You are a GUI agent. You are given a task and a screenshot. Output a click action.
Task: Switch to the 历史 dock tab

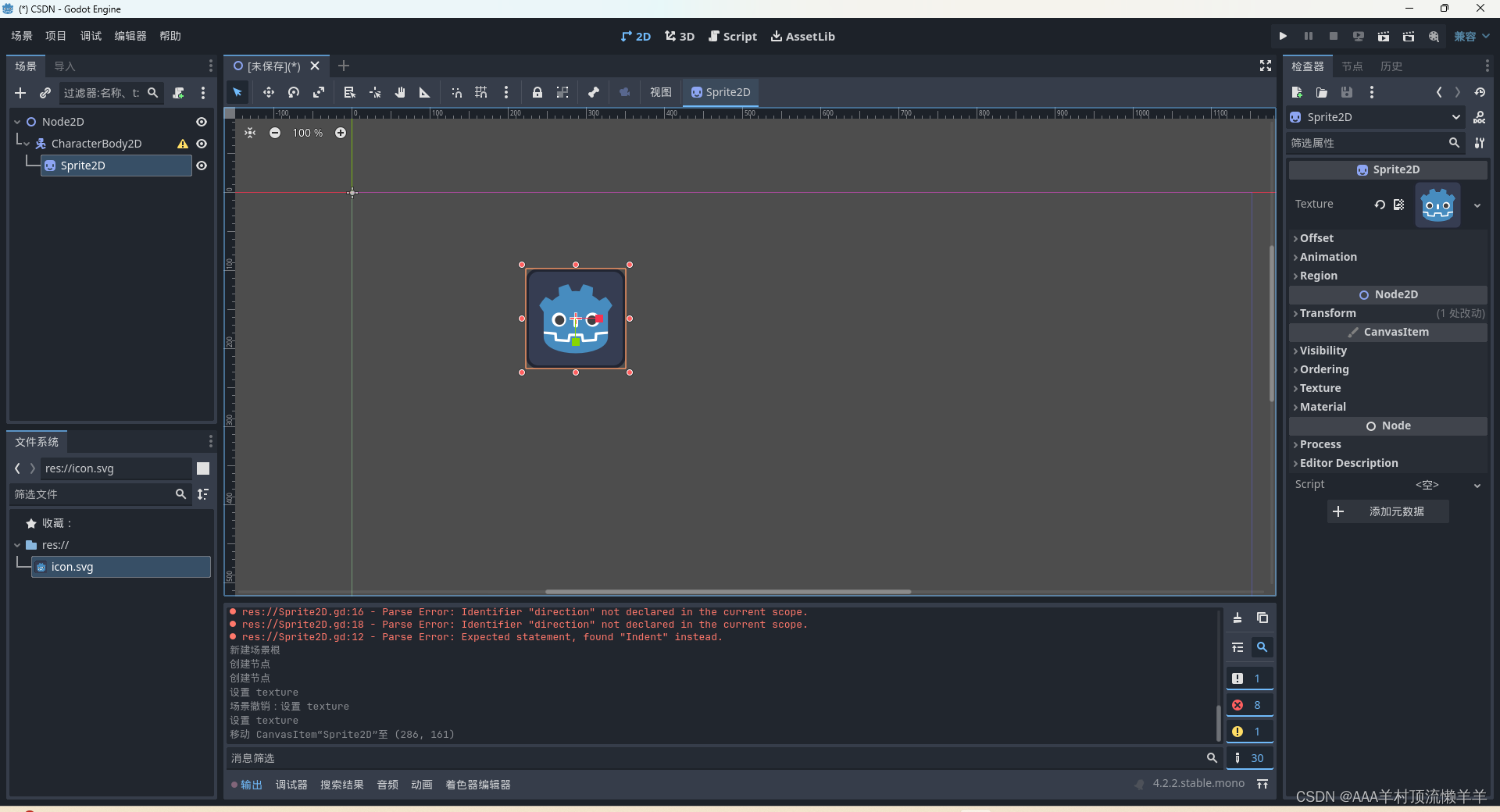[x=1391, y=66]
